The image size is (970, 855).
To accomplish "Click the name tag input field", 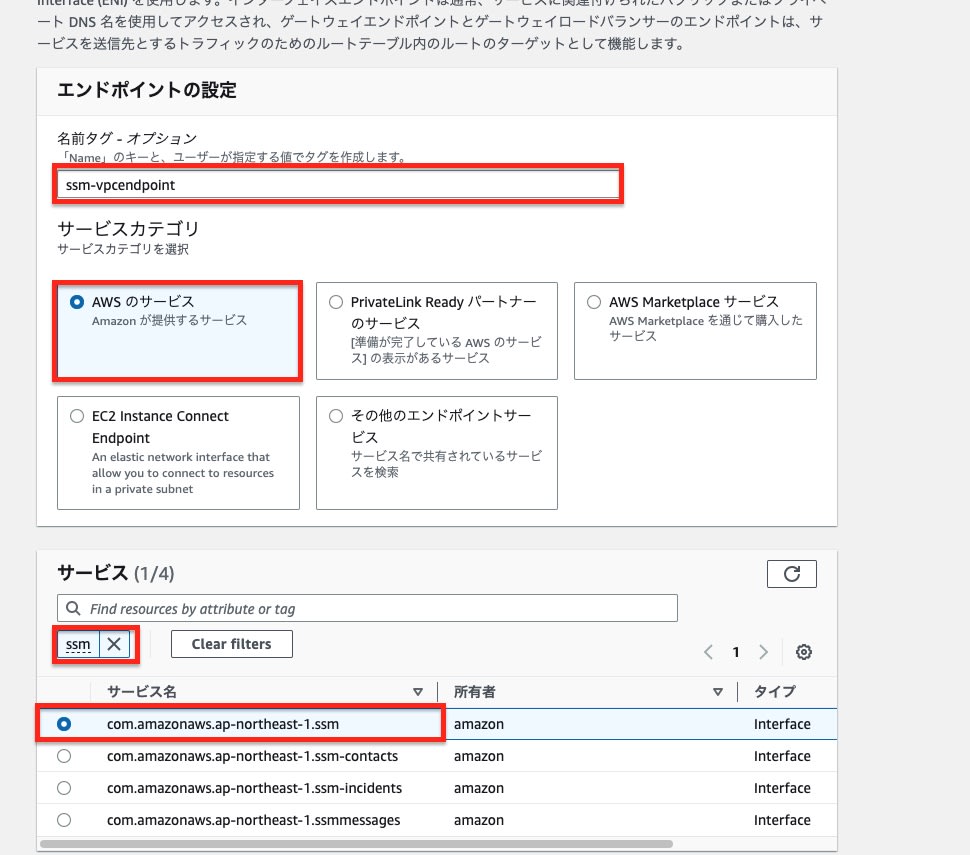I will tap(338, 184).
